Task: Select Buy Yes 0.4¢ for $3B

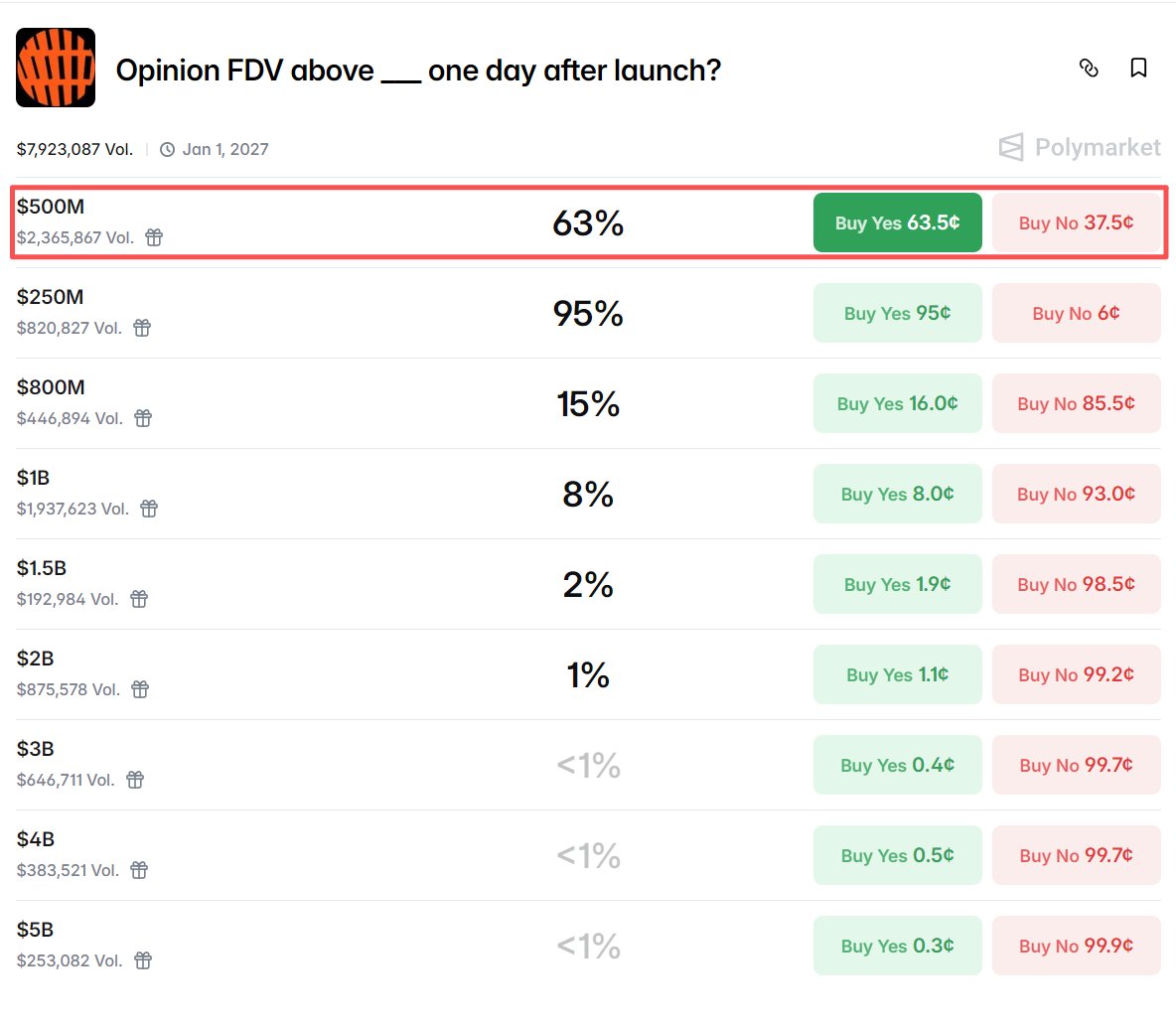Action: (x=897, y=765)
